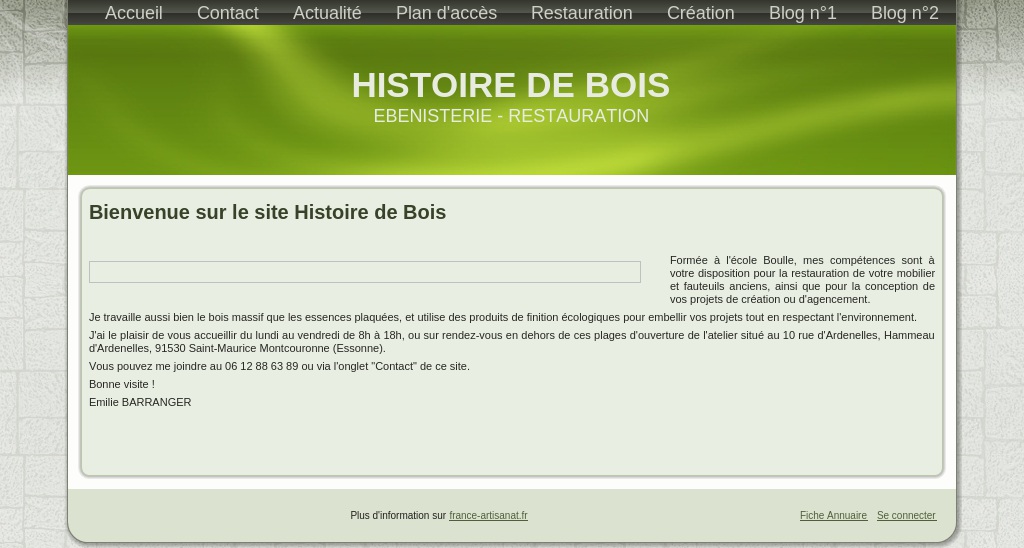Viewport: 1024px width, 548px height.
Task: Click the paragraph starting 'Formée à l'école Boulle'
Action: click(802, 280)
